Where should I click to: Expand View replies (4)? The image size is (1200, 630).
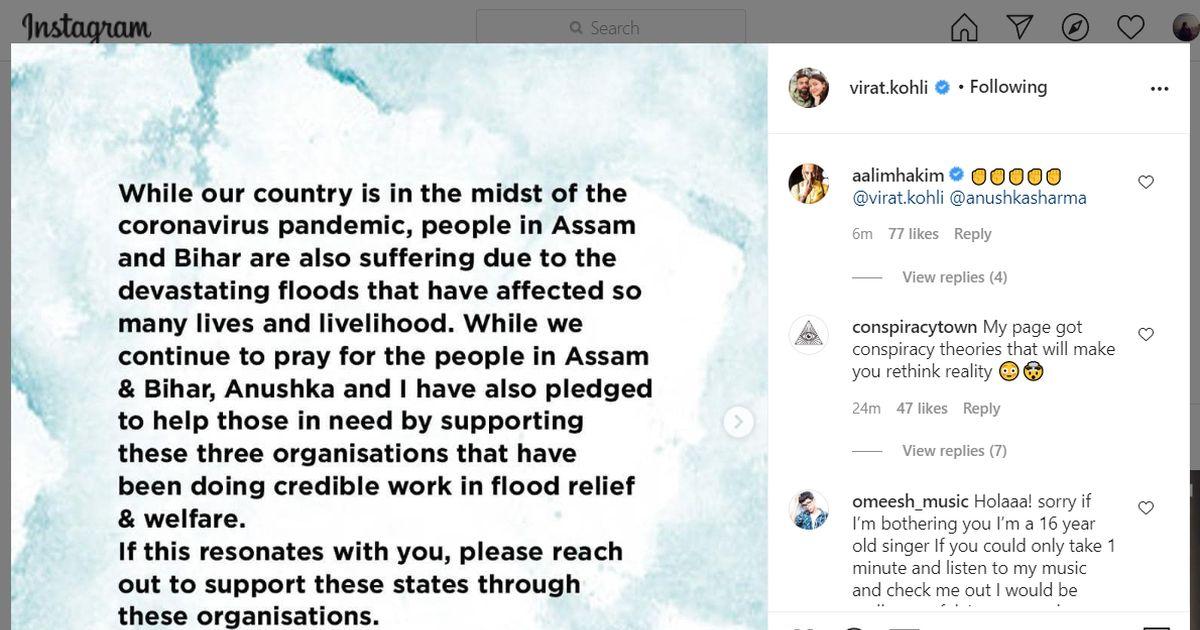[954, 277]
